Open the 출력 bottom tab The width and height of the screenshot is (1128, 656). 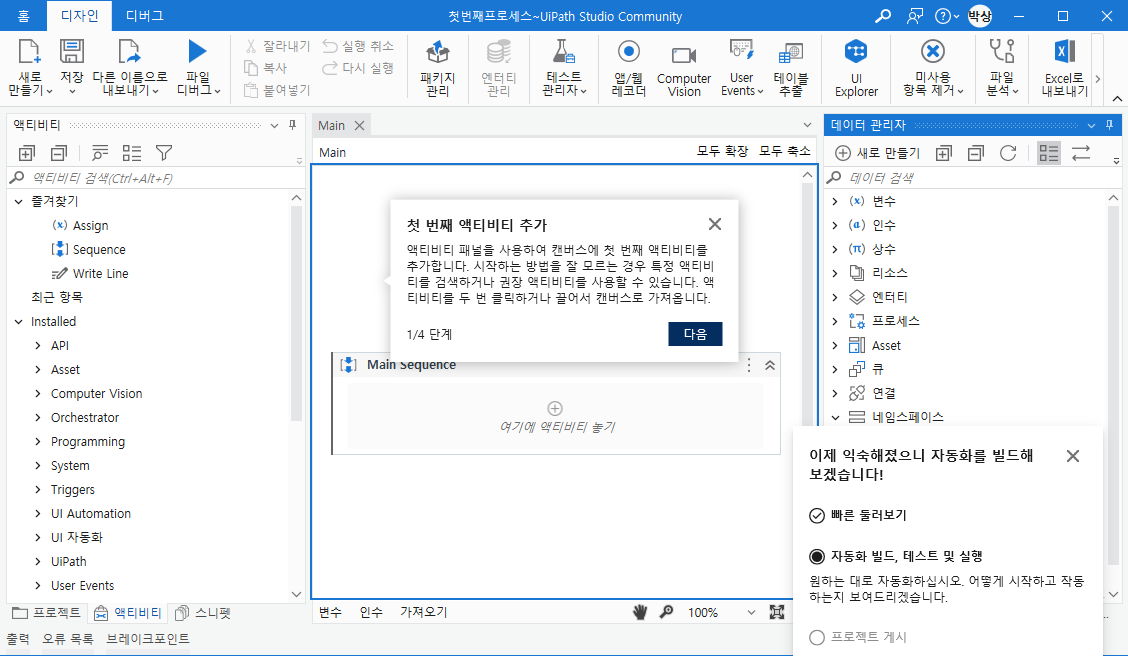coord(18,639)
